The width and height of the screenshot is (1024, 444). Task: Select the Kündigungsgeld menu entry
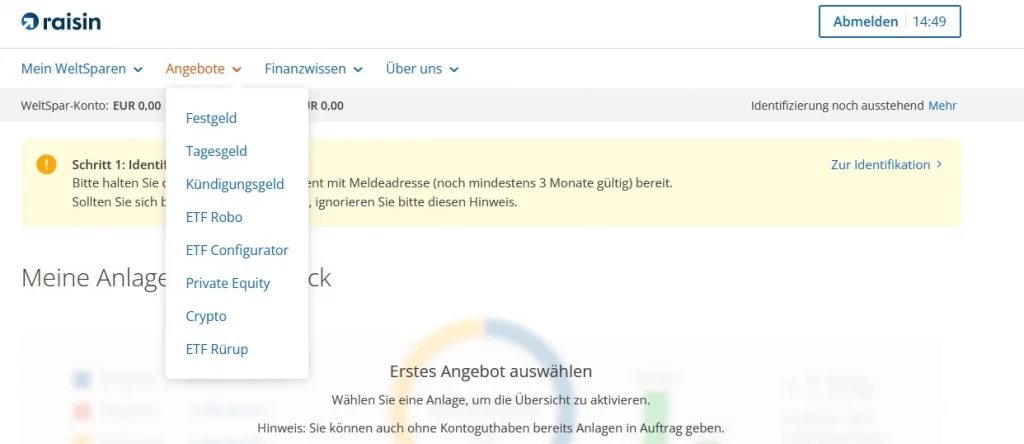[x=235, y=184]
